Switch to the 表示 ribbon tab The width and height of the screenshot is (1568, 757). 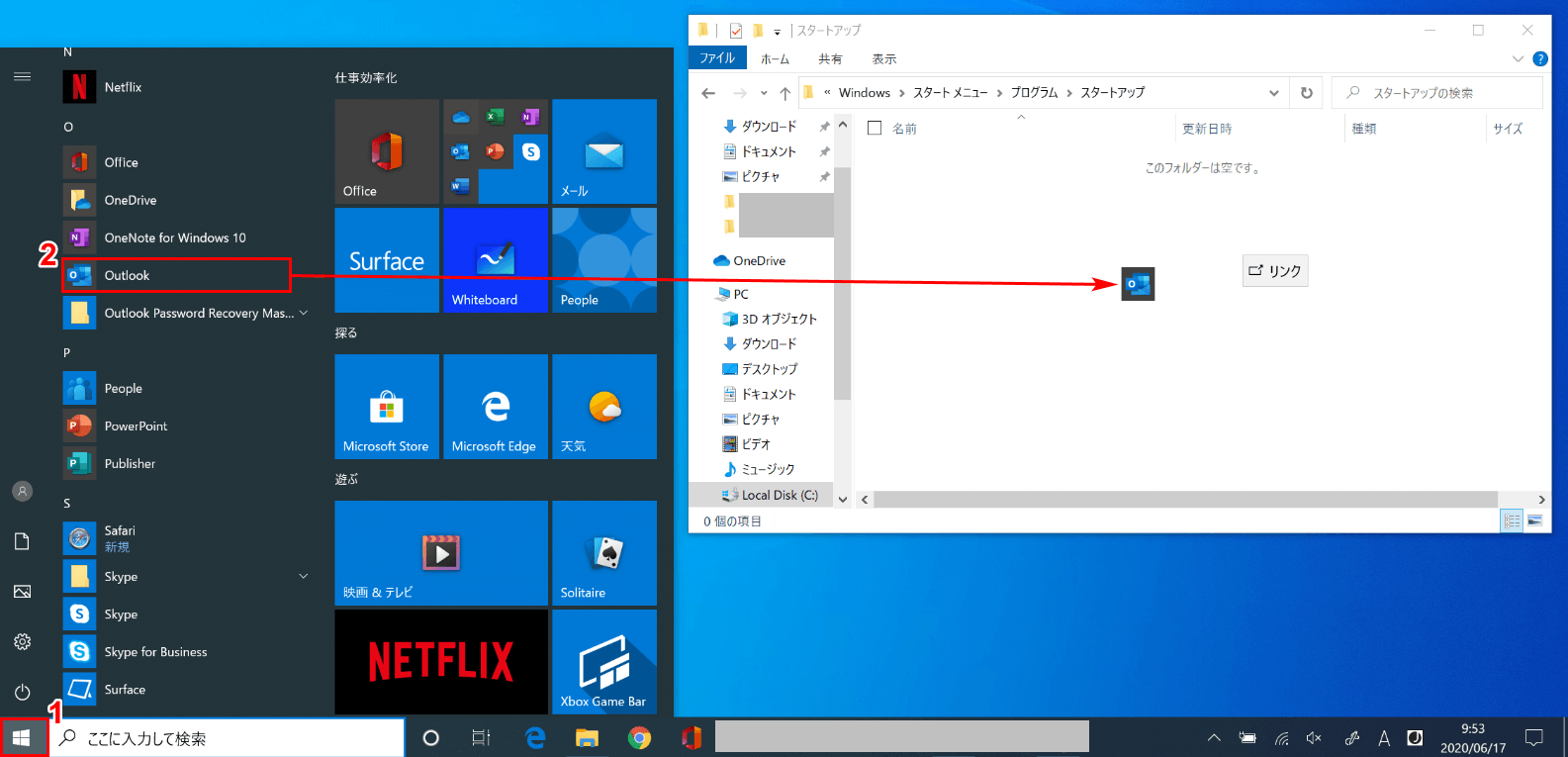coord(884,59)
